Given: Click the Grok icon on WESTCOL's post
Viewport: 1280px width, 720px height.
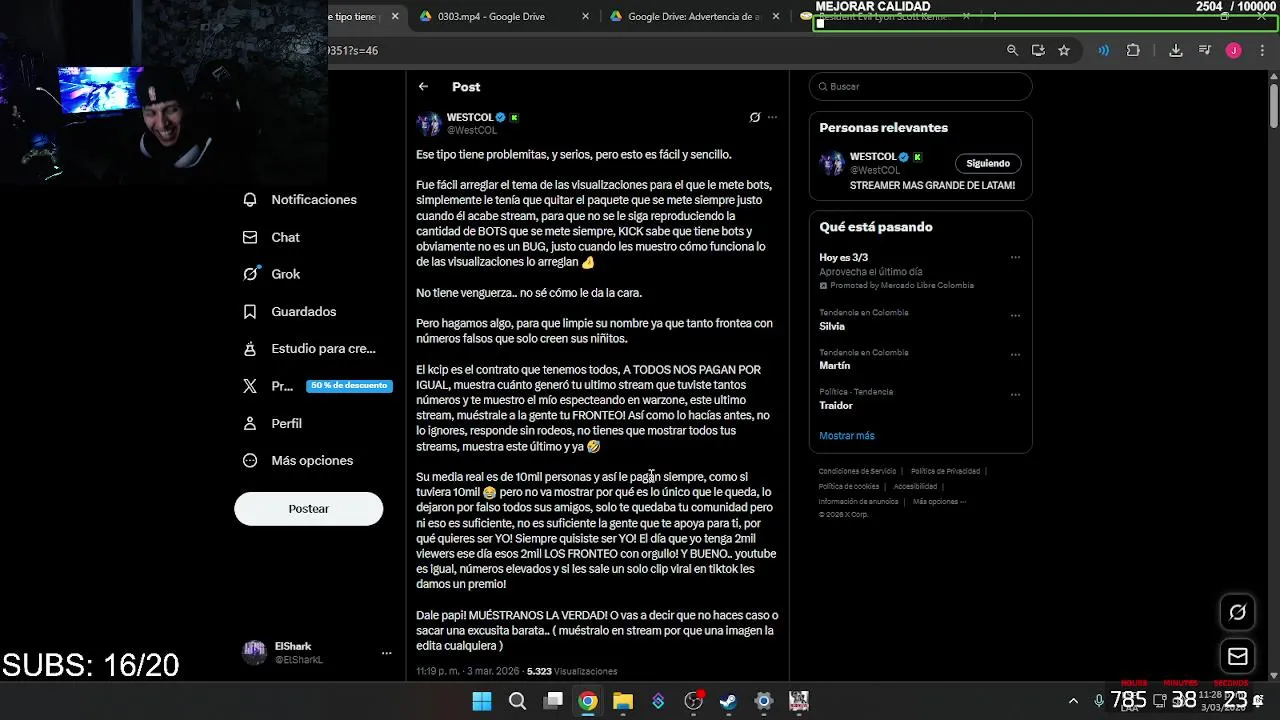Looking at the screenshot, I should (x=755, y=117).
